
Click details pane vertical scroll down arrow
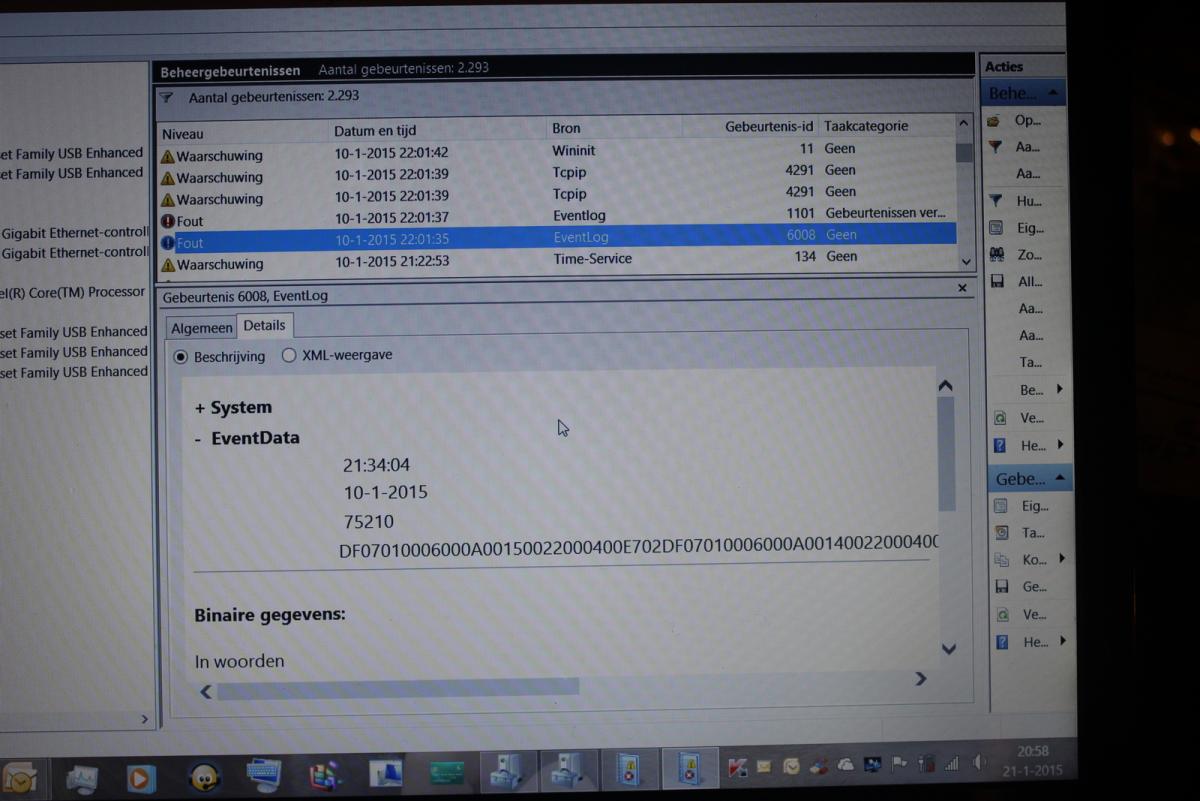[x=949, y=649]
